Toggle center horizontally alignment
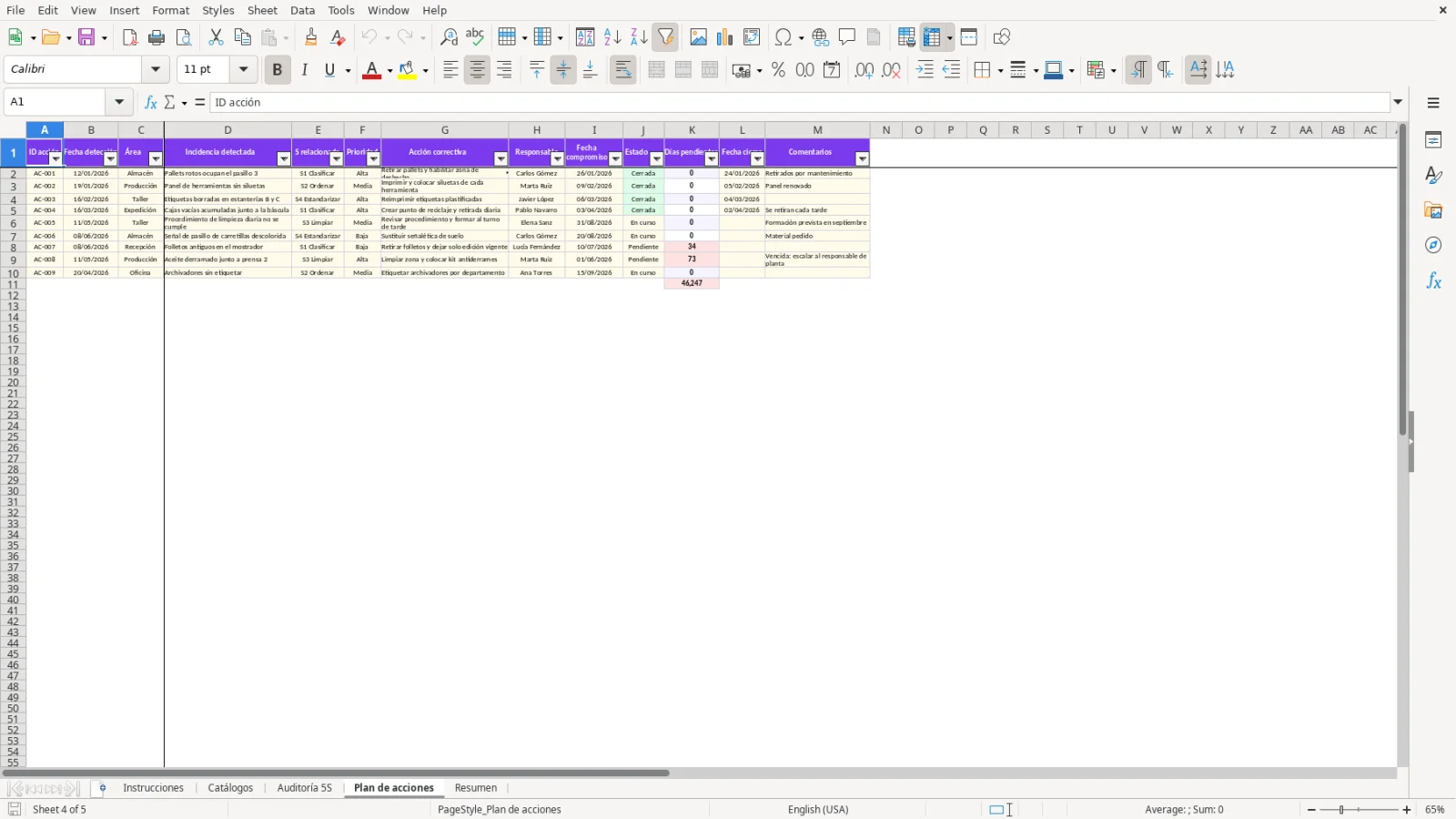 (477, 70)
